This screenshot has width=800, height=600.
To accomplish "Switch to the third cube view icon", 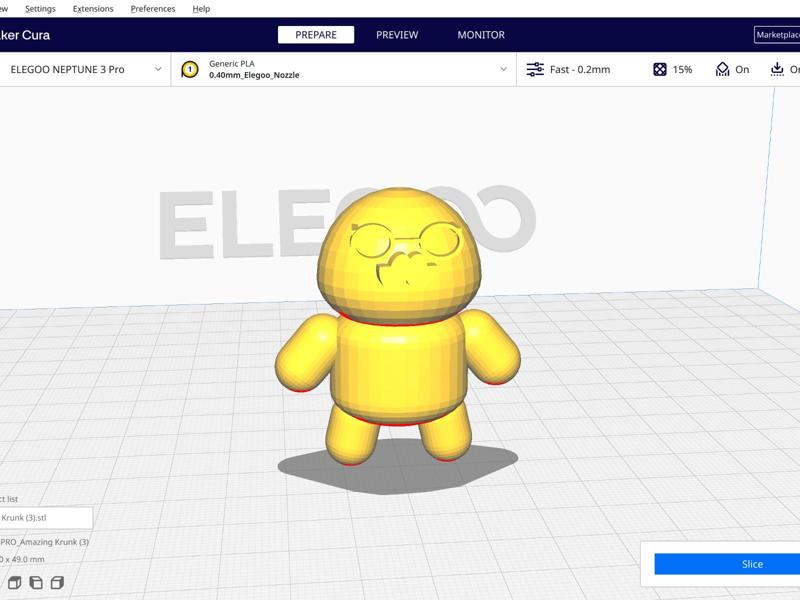I will [57, 583].
